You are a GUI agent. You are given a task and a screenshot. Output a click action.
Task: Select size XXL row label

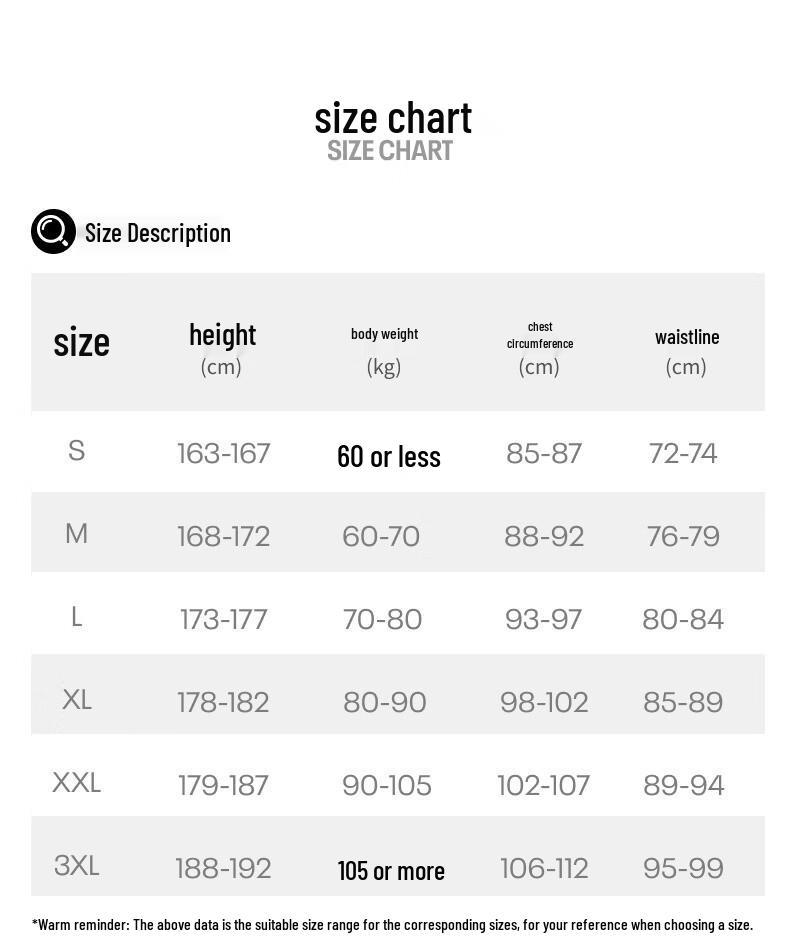pos(76,782)
